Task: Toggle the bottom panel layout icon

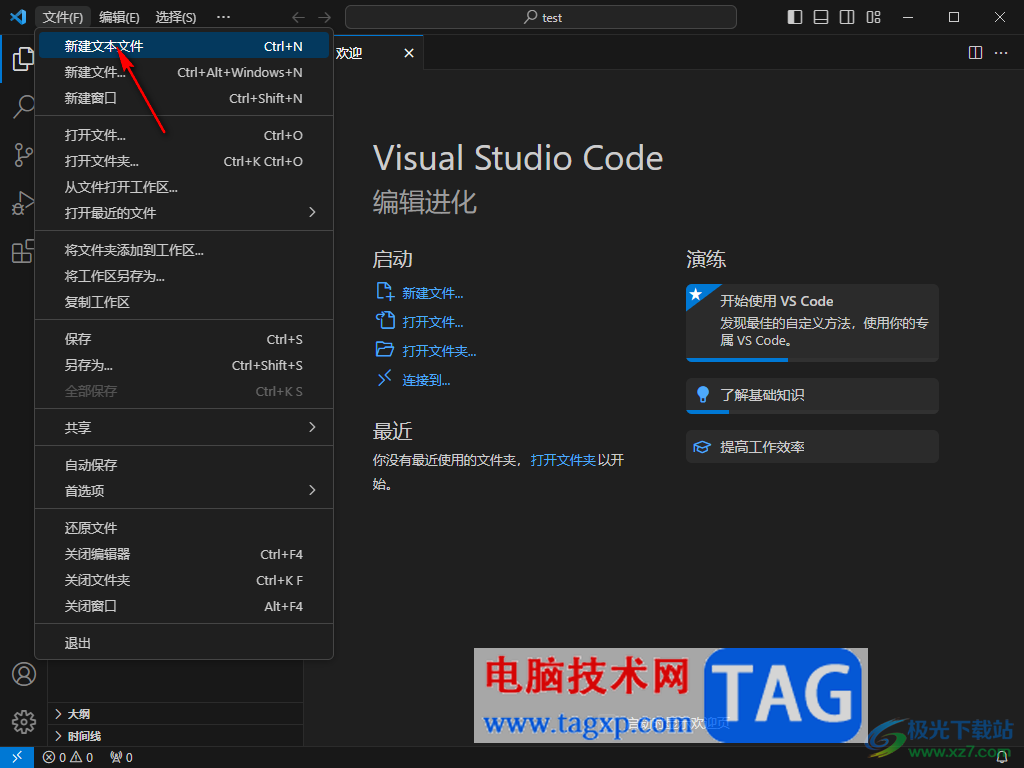Action: (x=821, y=17)
